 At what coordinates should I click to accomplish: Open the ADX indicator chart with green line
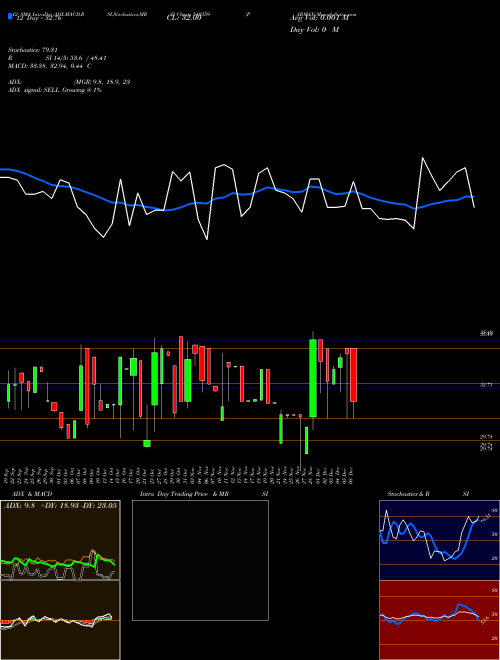pyautogui.click(x=60, y=540)
